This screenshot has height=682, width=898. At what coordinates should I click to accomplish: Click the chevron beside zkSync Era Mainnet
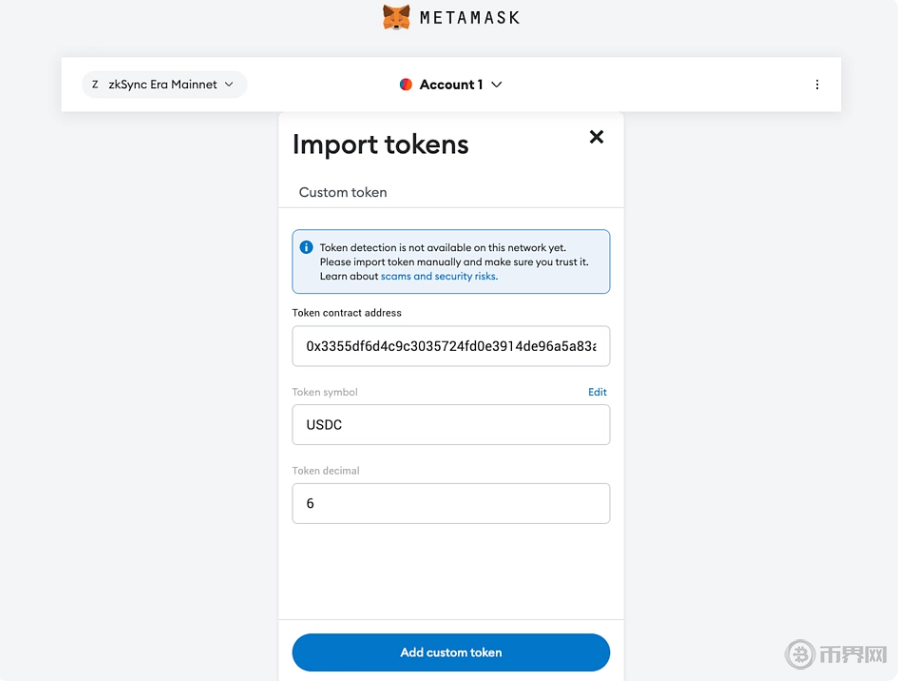tap(229, 85)
